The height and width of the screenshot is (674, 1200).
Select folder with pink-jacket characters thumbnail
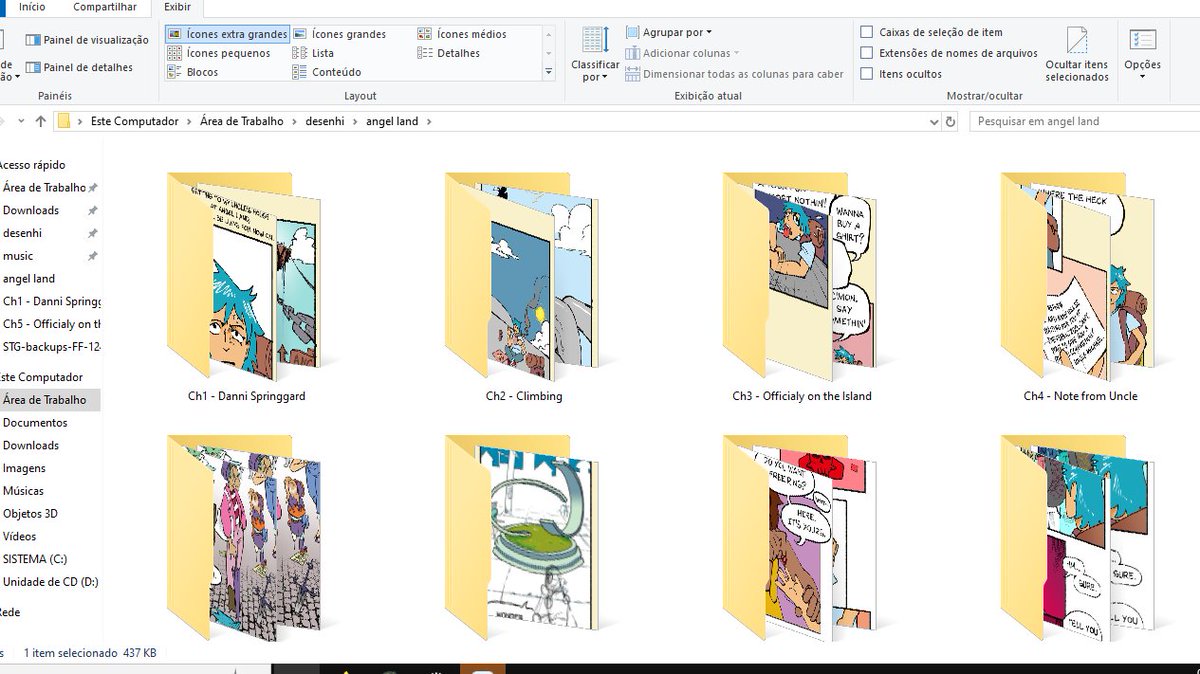coord(246,537)
